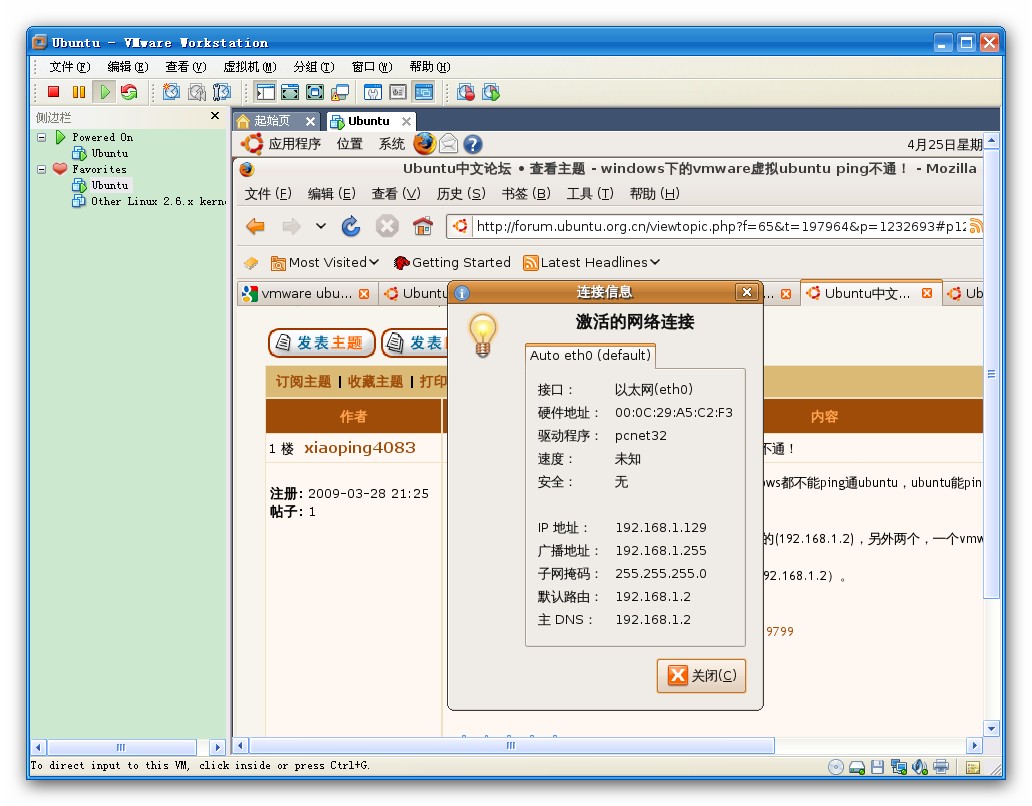This screenshot has width=1032, height=806.
Task: Click the green Power On play icon
Action: pos(104,92)
